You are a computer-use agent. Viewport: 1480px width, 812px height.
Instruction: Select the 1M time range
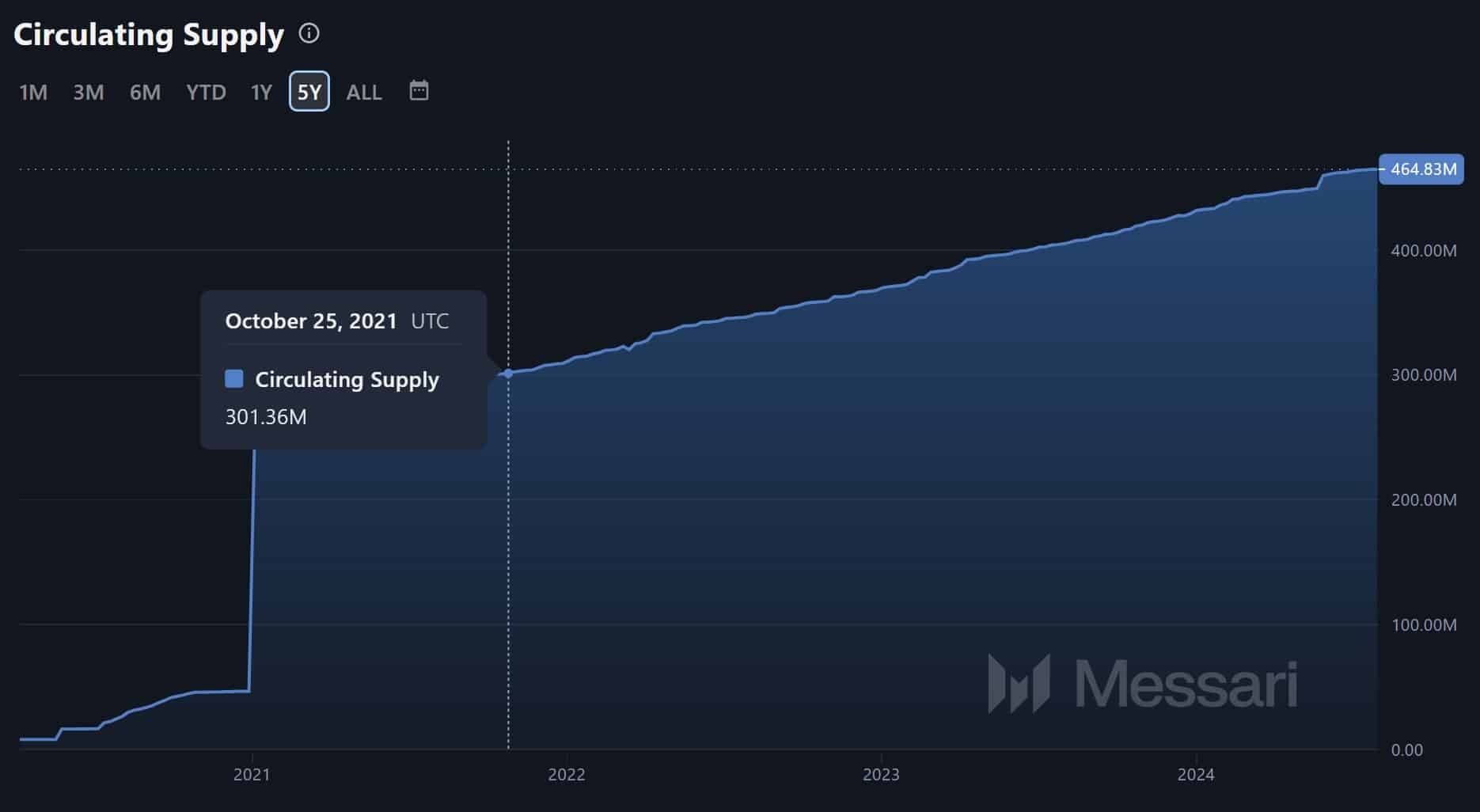pos(33,92)
